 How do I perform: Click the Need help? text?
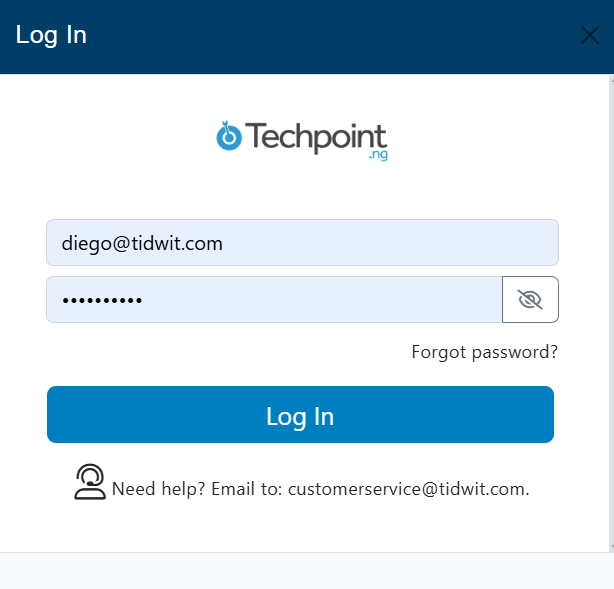(148, 489)
